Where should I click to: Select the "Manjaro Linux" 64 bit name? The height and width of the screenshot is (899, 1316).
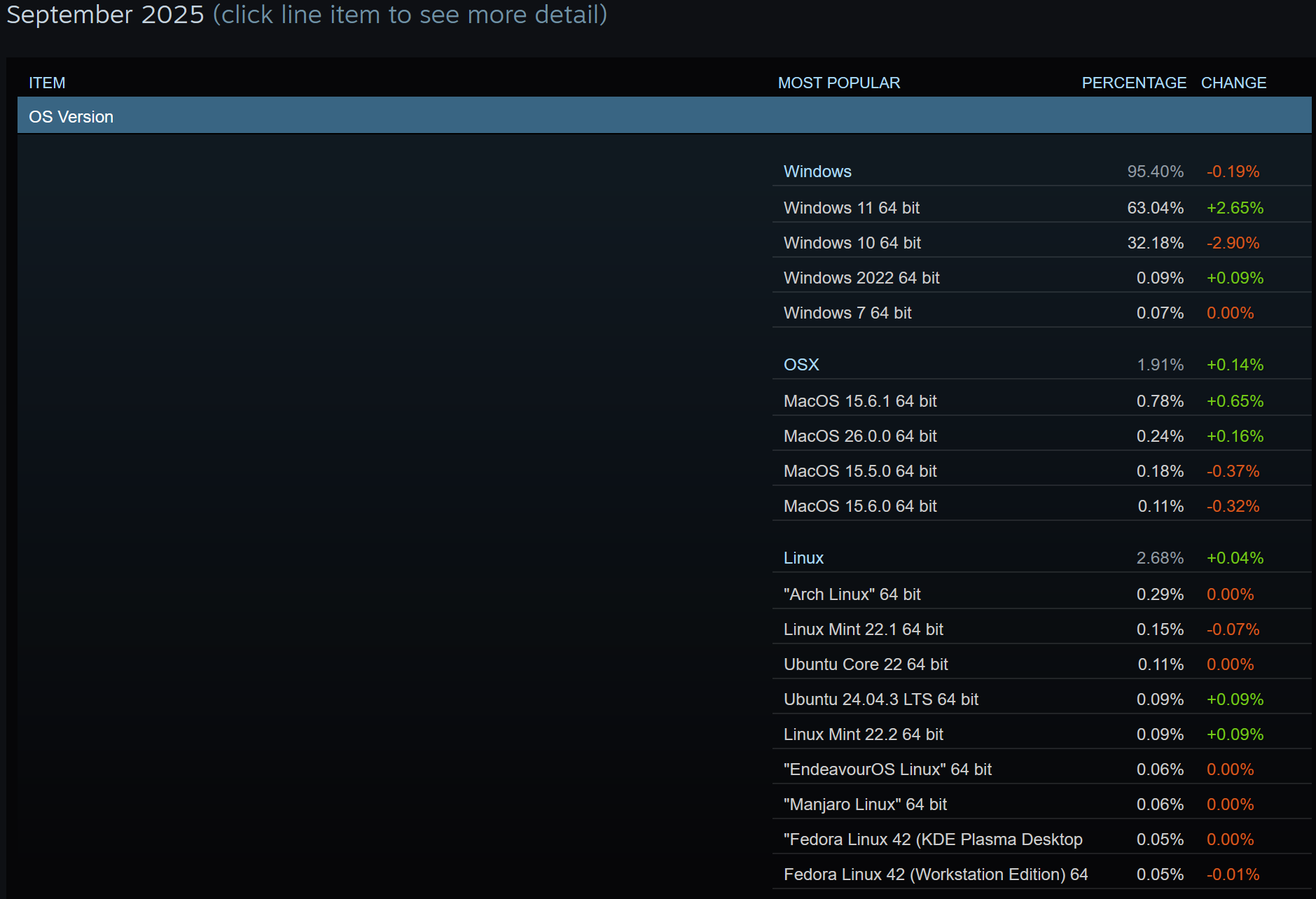point(865,804)
